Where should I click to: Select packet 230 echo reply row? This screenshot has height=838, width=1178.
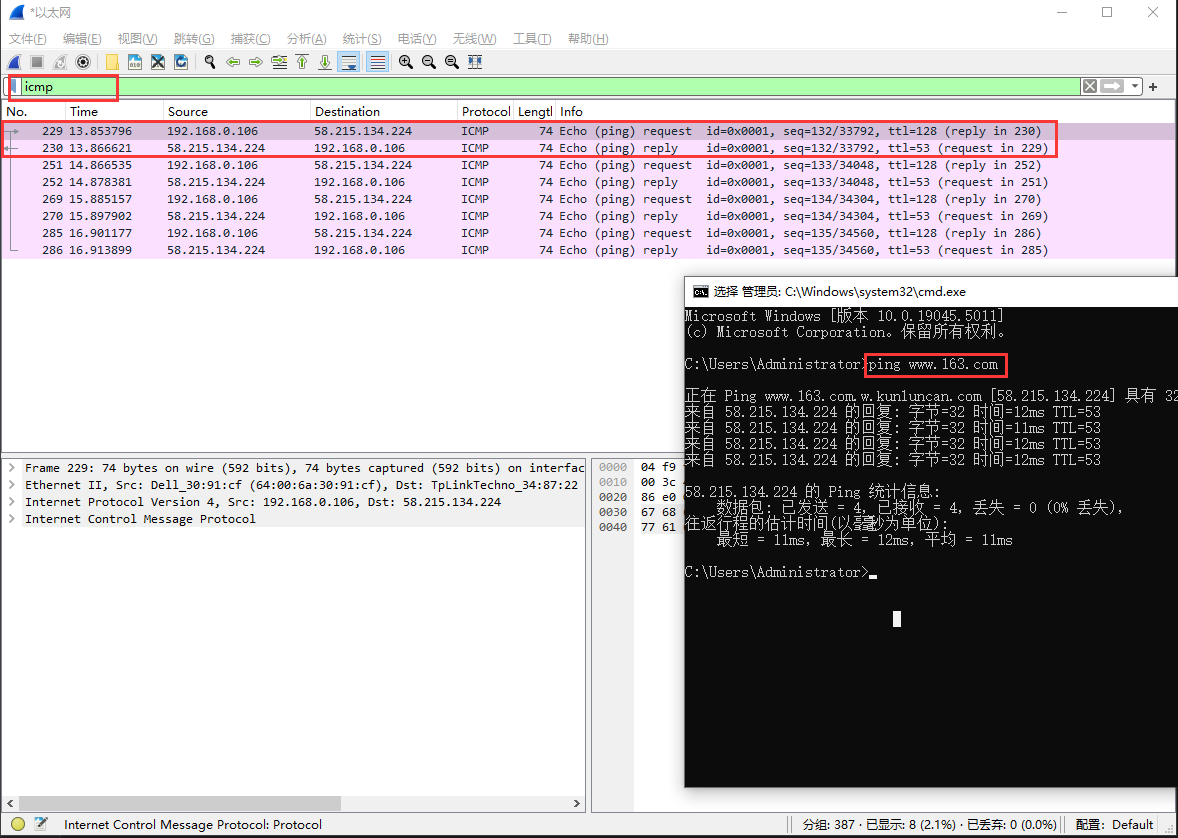[588, 148]
